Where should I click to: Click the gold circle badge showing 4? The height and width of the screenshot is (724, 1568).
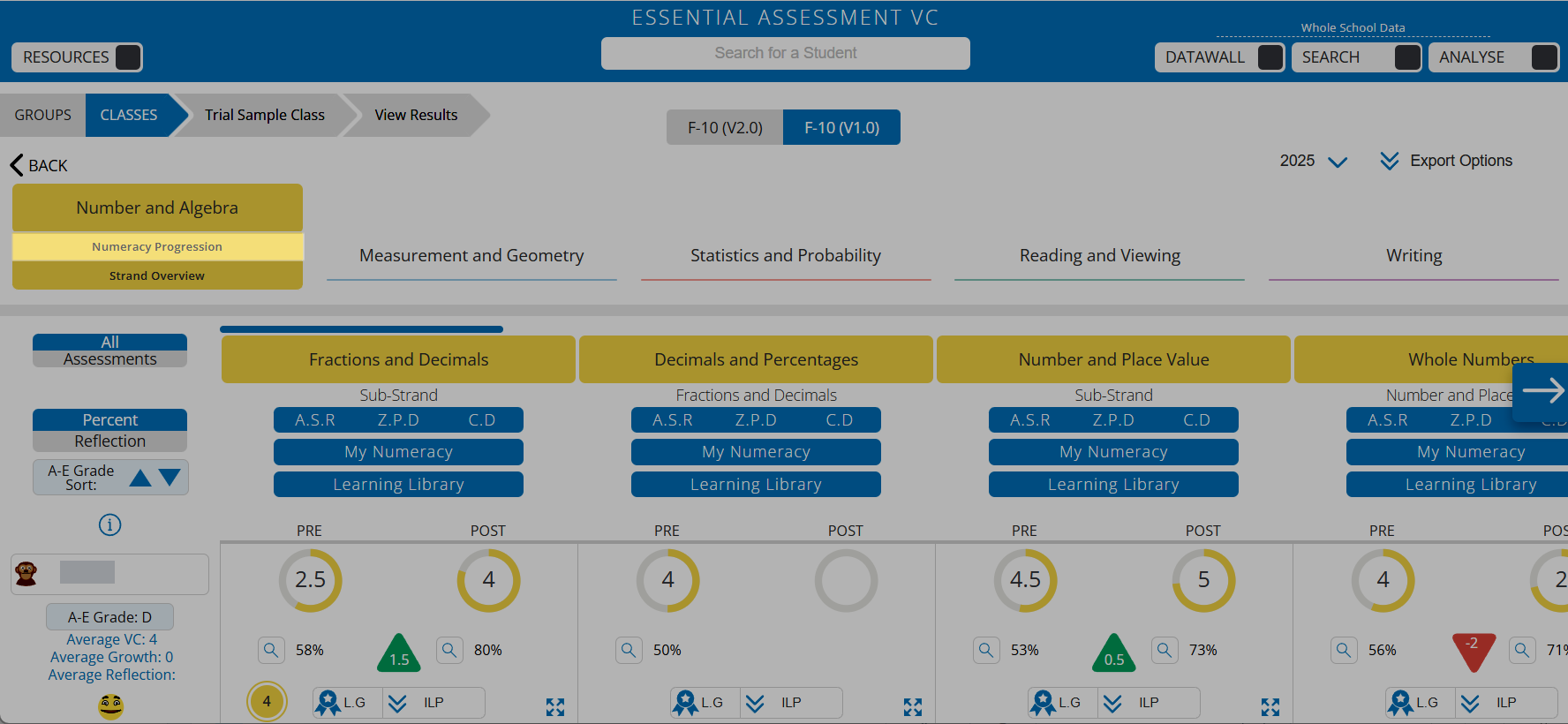point(267,702)
